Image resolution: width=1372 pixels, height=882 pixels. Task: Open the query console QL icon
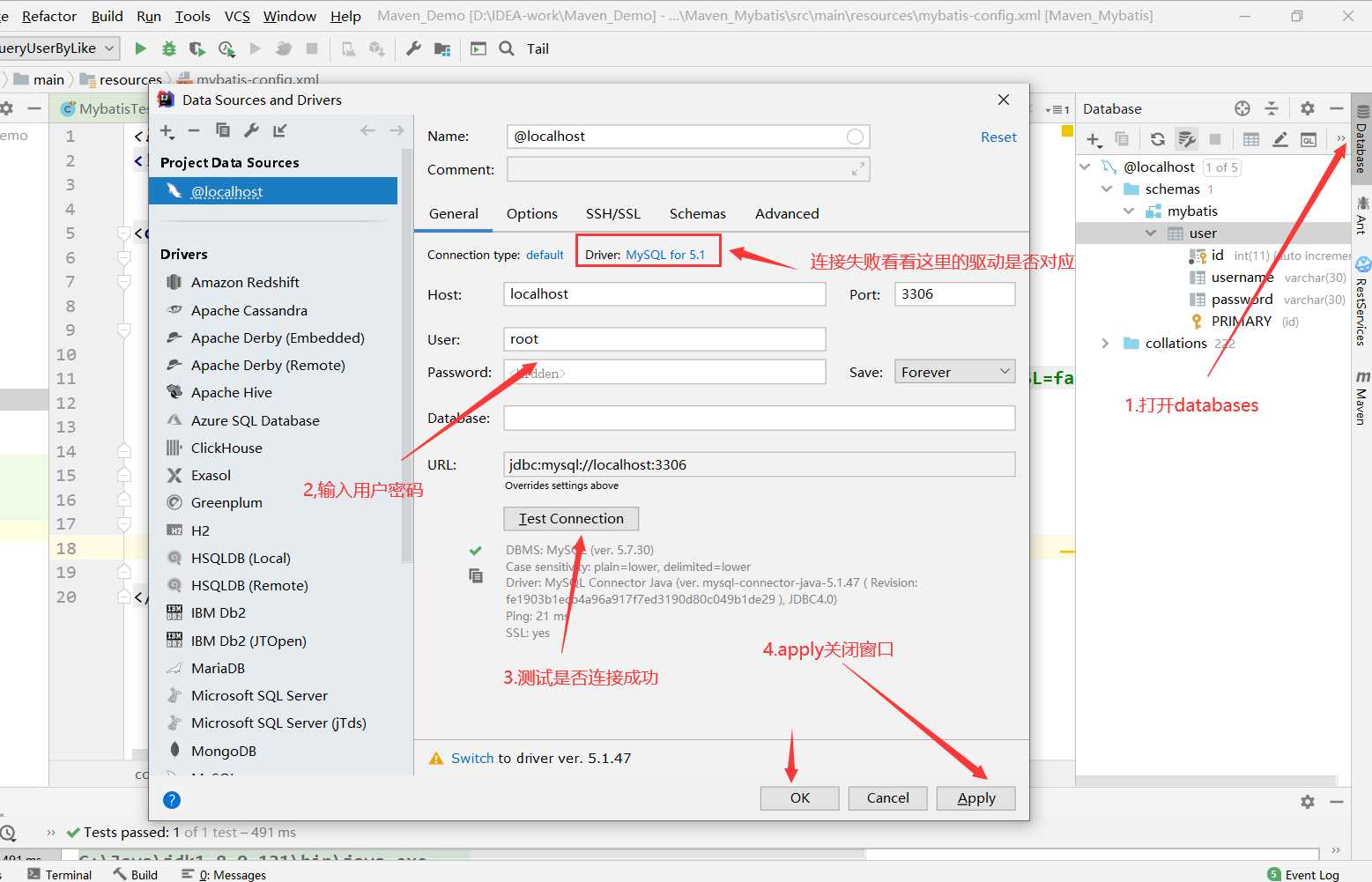(x=1309, y=139)
